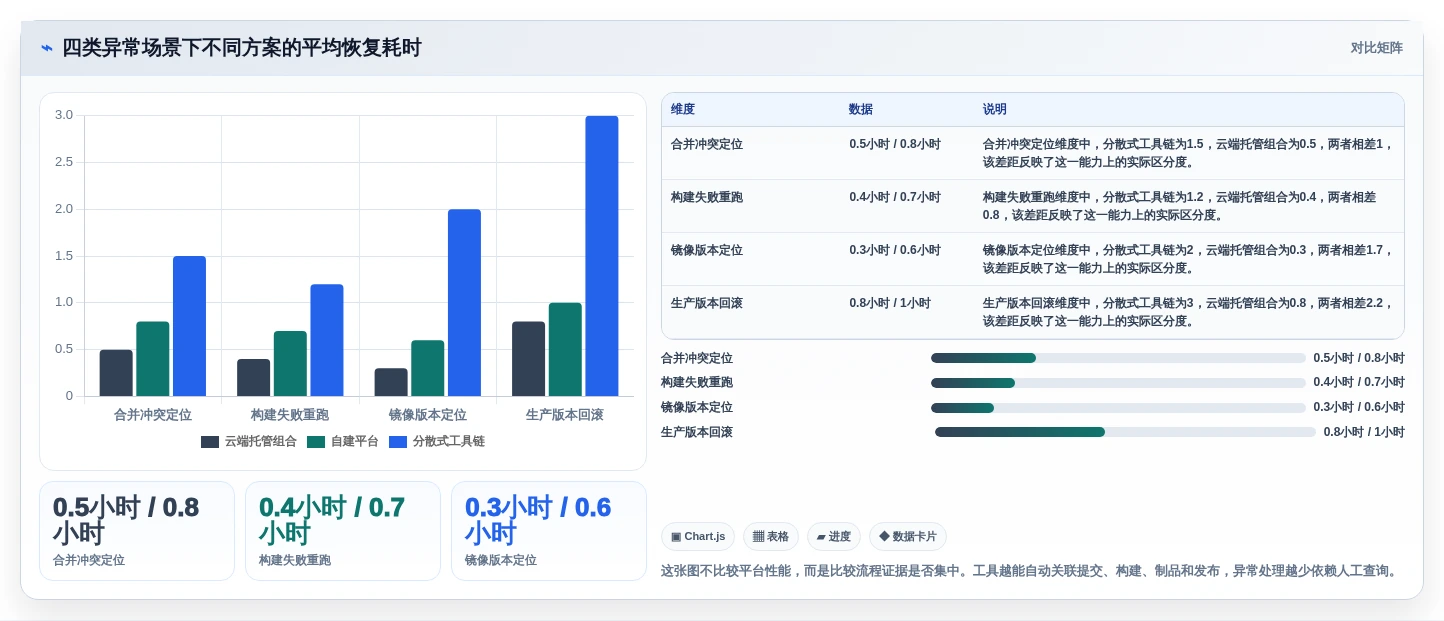1444x621 pixels.
Task: Toggle the 自建平台 legend swatch
Action: pyautogui.click(x=316, y=441)
